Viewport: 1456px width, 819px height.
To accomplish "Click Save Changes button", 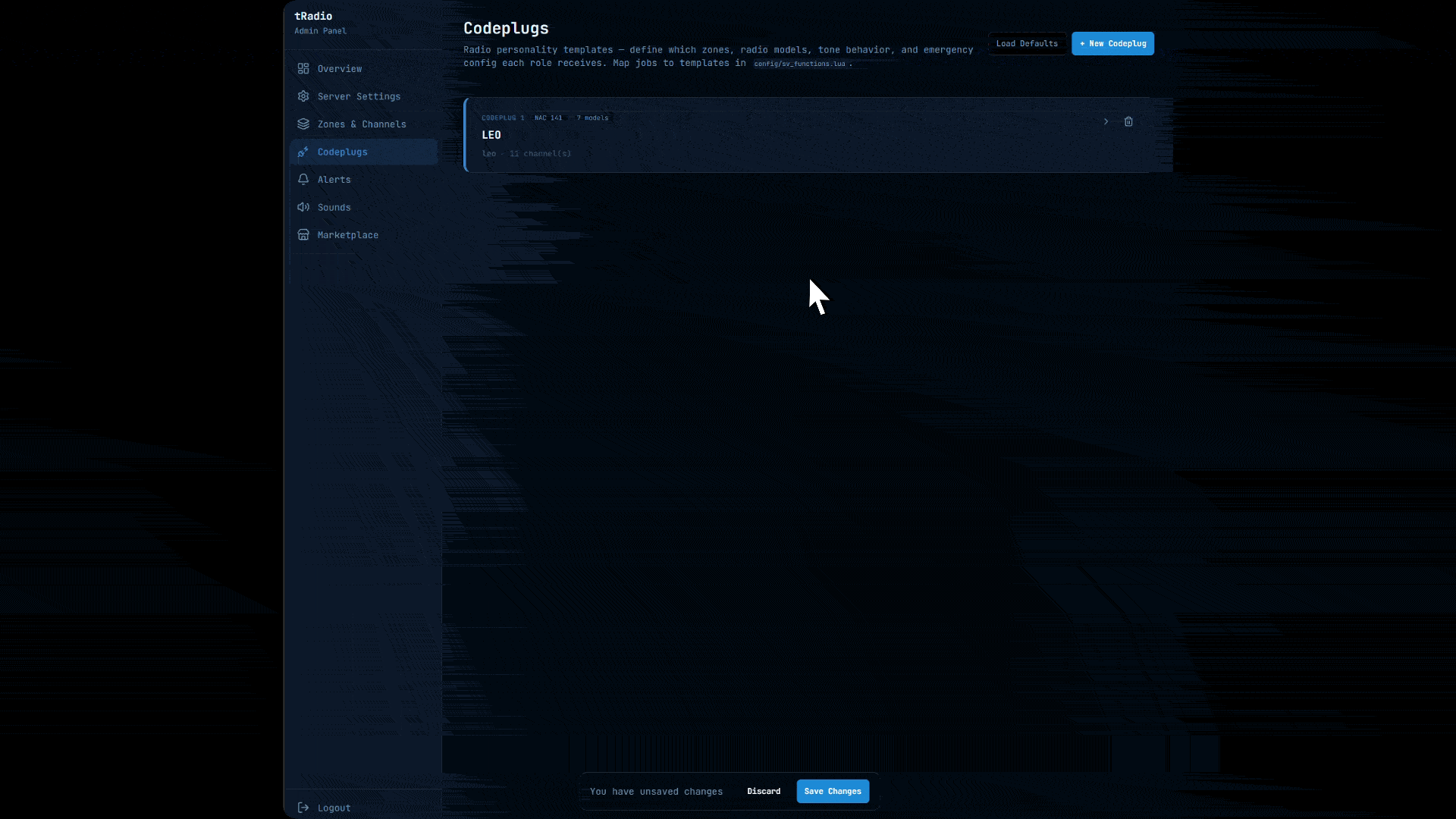I will point(833,791).
